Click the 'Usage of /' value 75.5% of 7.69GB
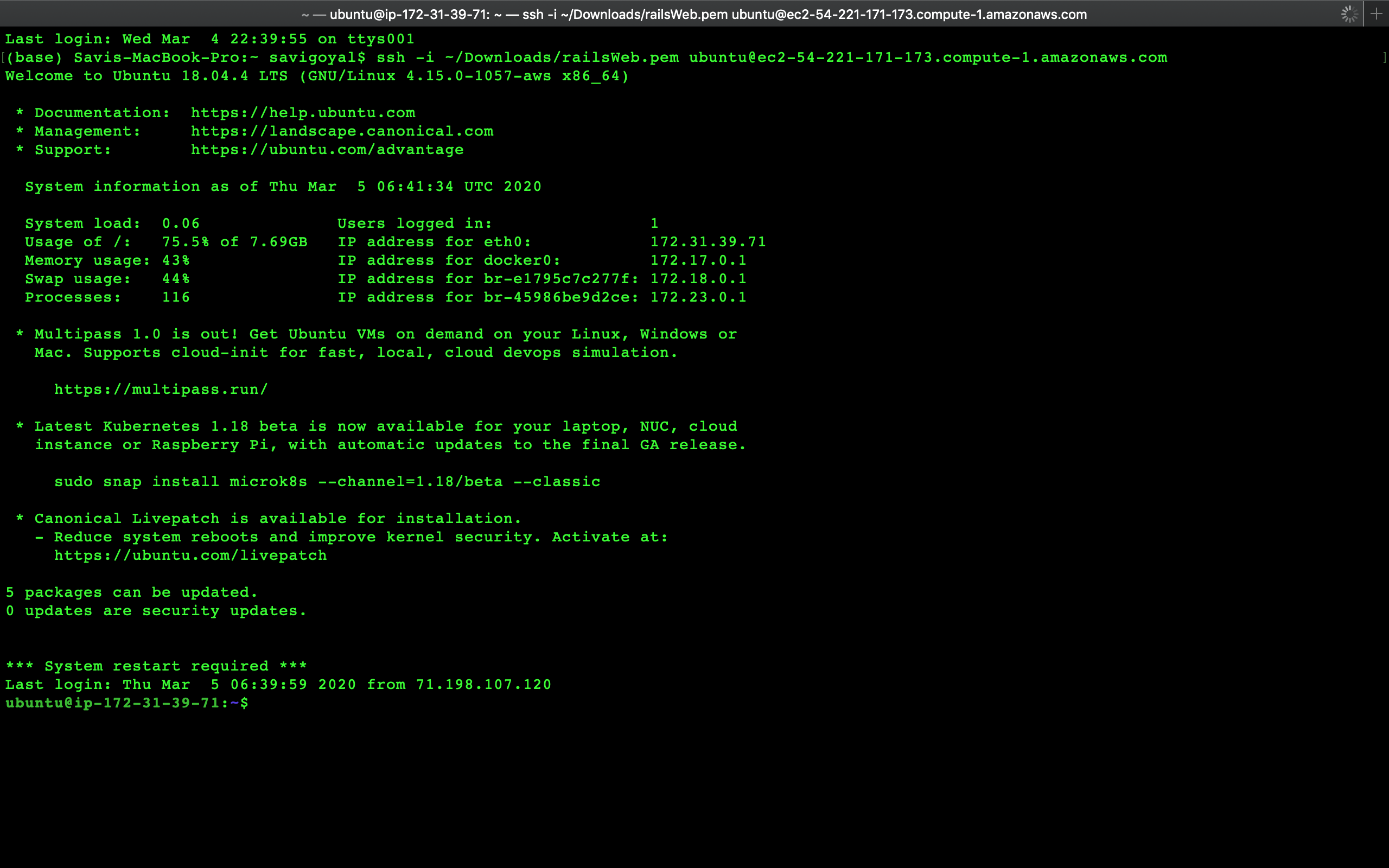Viewport: 1389px width, 868px height. click(x=235, y=242)
